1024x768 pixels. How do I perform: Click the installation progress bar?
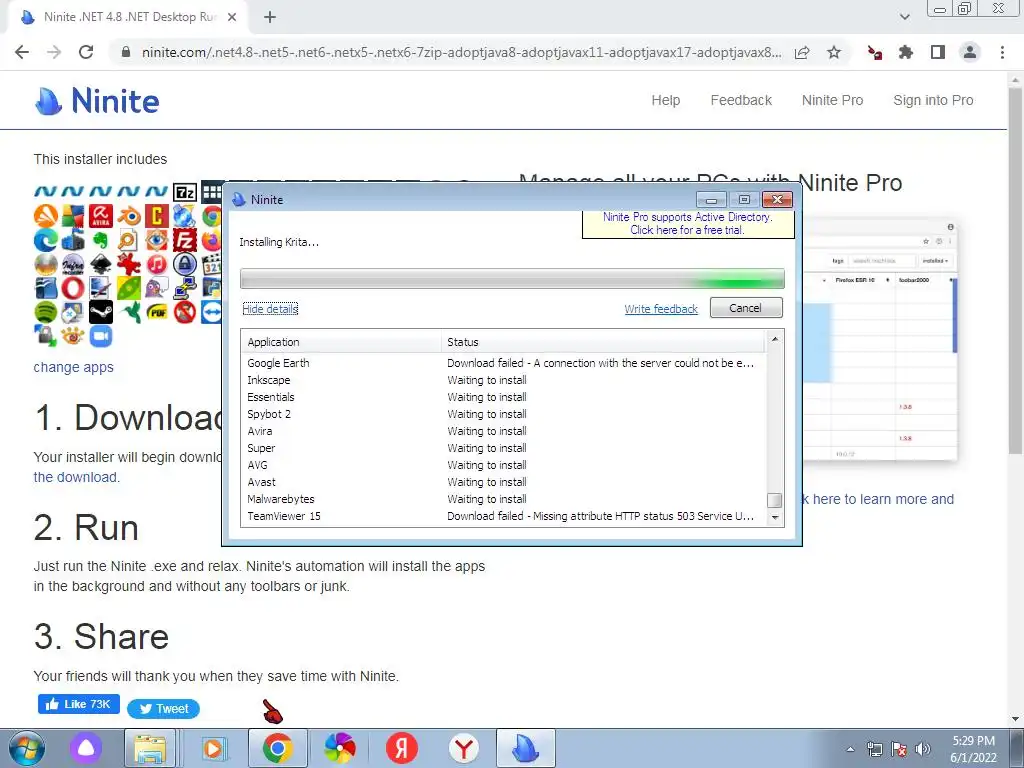click(x=512, y=279)
